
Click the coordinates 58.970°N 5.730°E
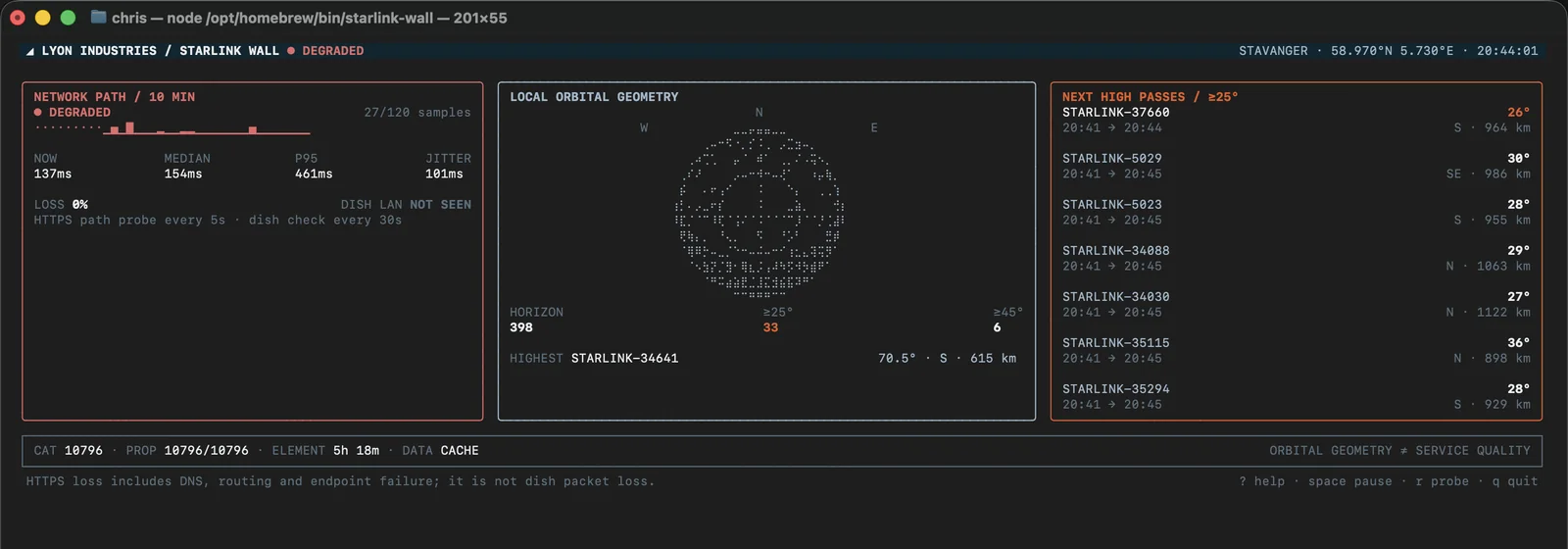click(x=1392, y=51)
